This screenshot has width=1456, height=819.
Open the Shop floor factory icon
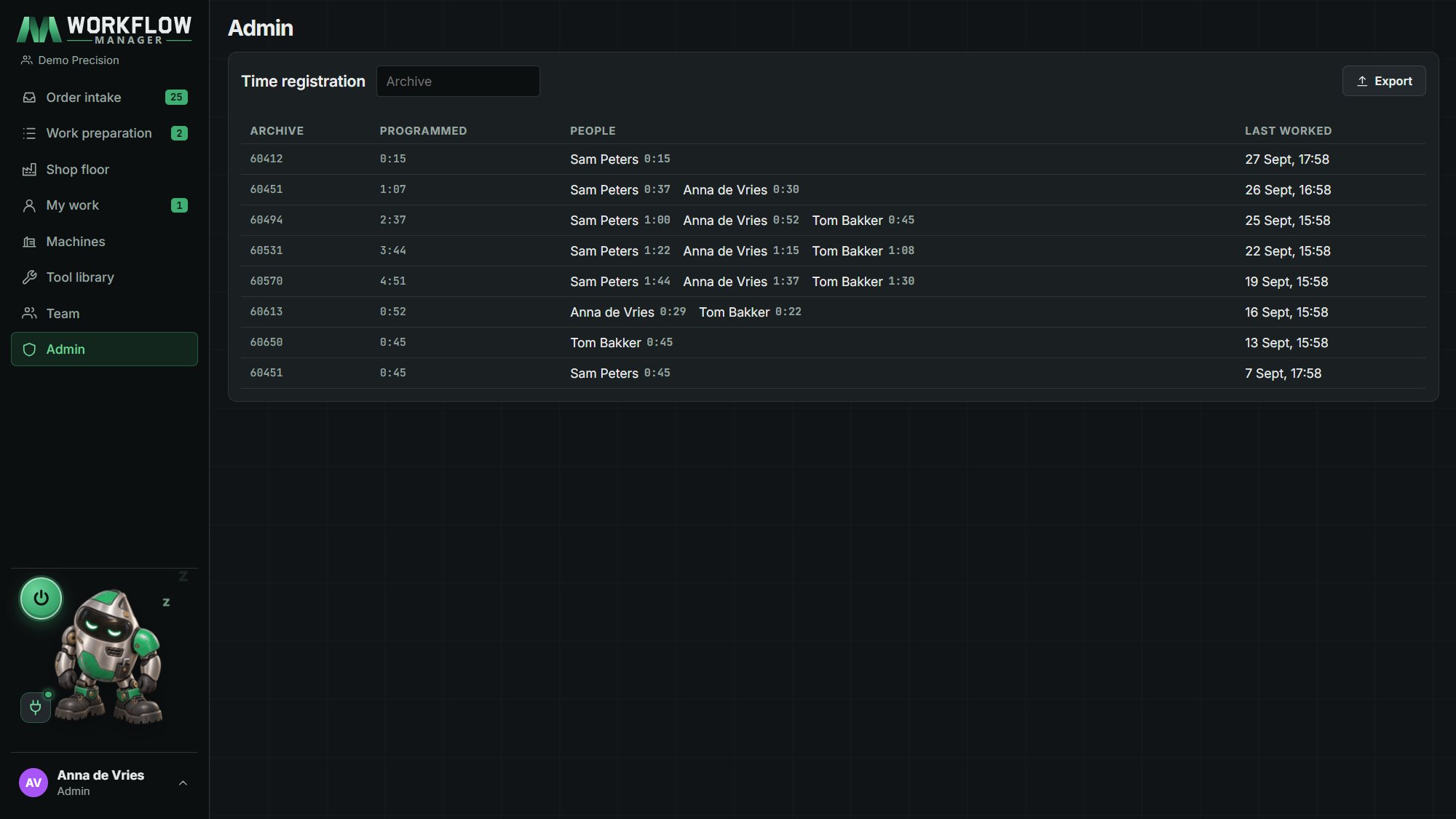tap(29, 170)
